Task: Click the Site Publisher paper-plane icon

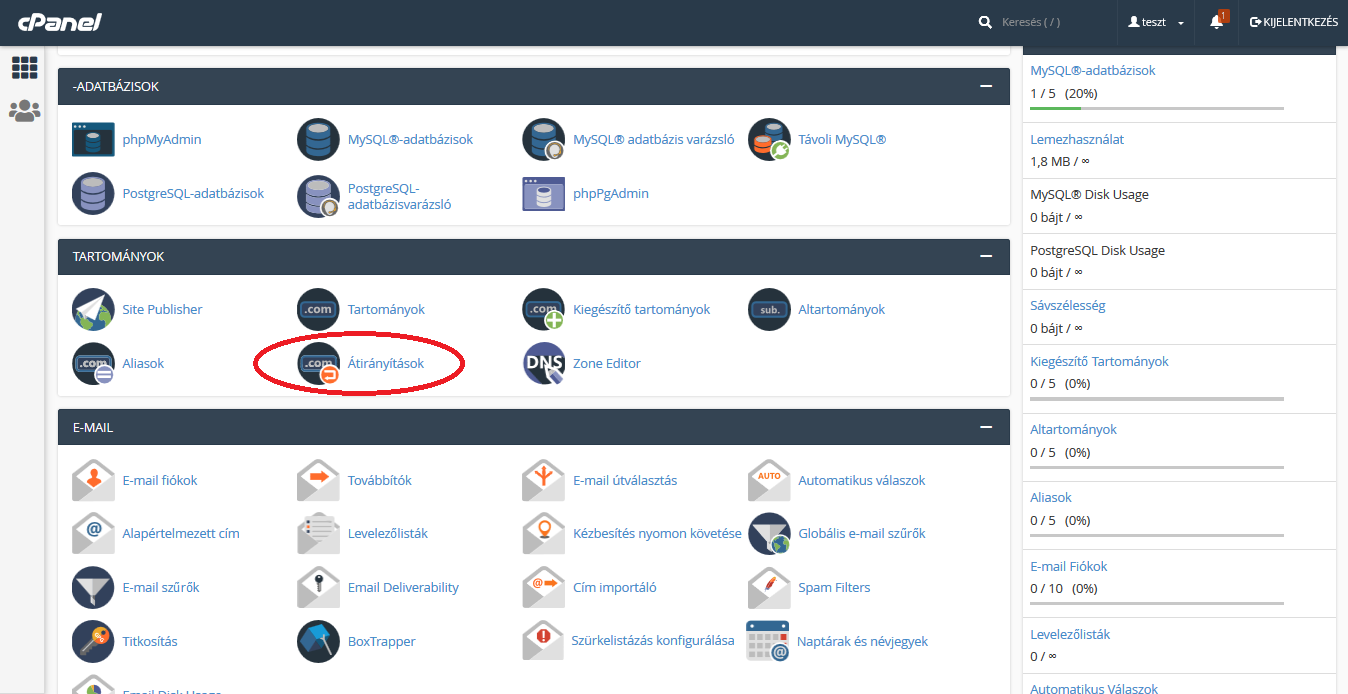Action: coord(94,309)
